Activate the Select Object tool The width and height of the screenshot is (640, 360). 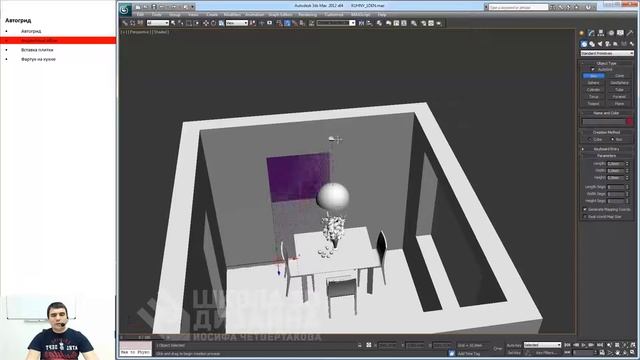[x=173, y=23]
